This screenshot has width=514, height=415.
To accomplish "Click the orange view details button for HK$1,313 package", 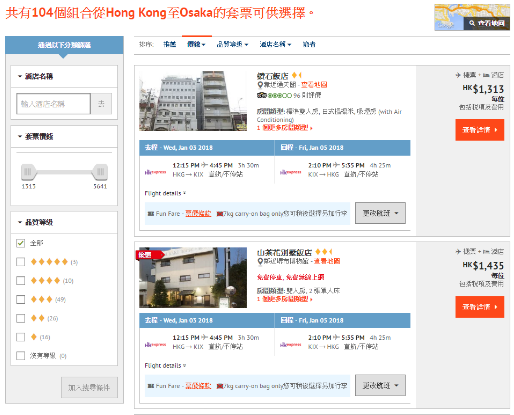I will [480, 130].
